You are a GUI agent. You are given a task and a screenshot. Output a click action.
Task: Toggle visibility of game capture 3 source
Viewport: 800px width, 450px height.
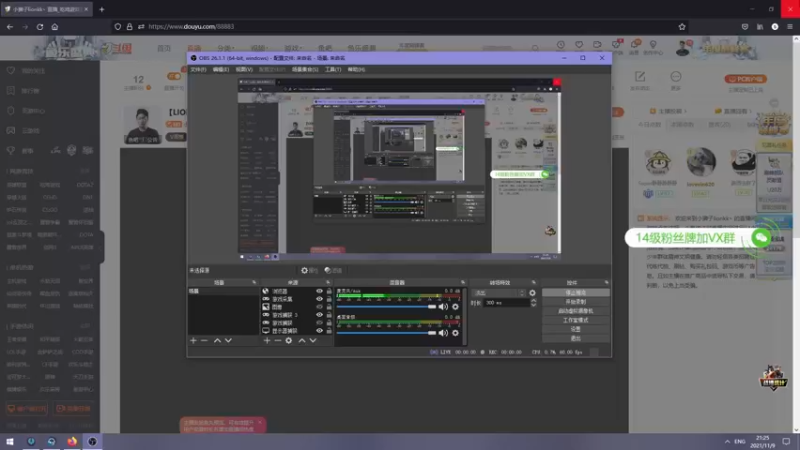point(319,315)
